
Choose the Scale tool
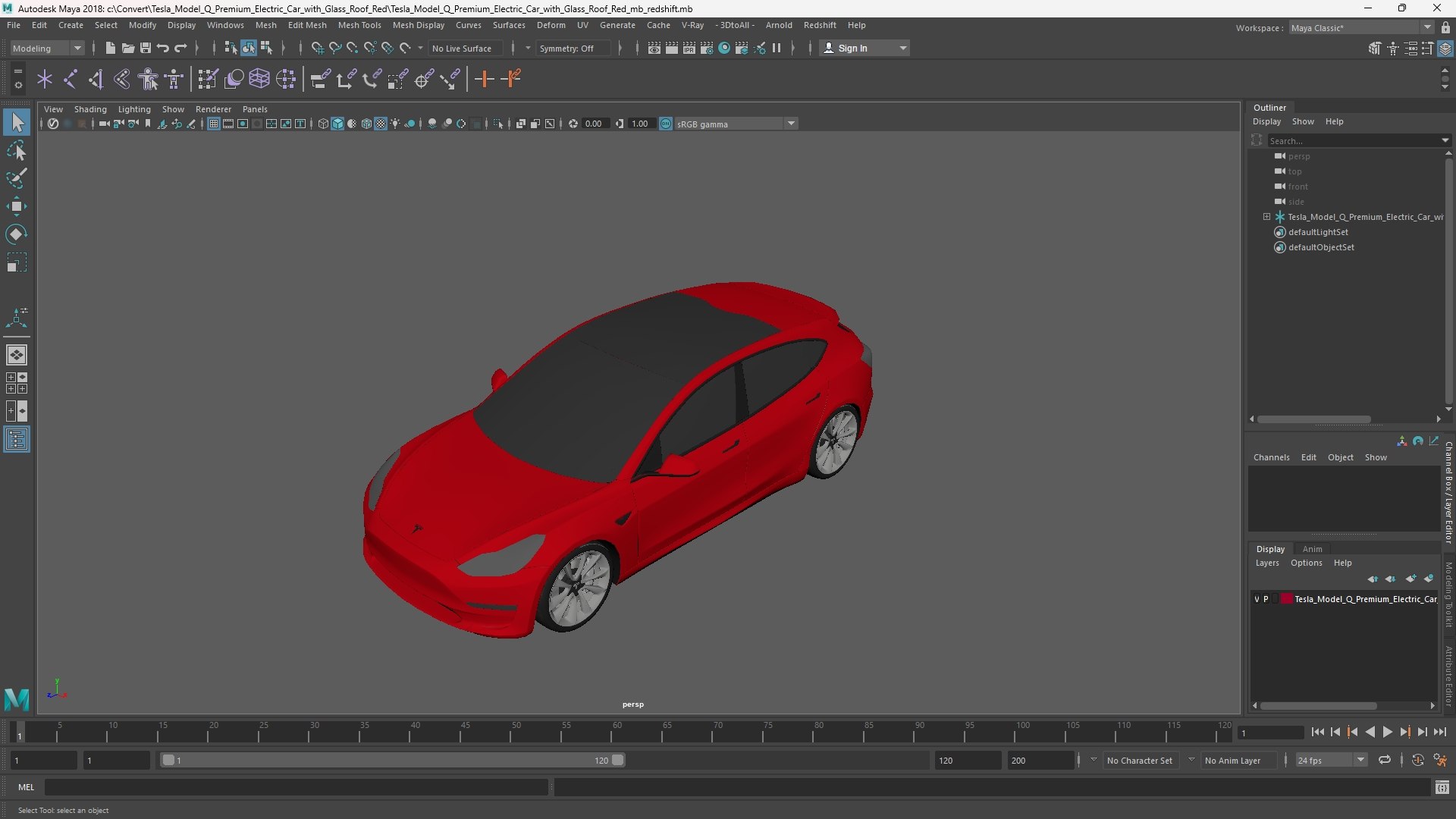17,262
